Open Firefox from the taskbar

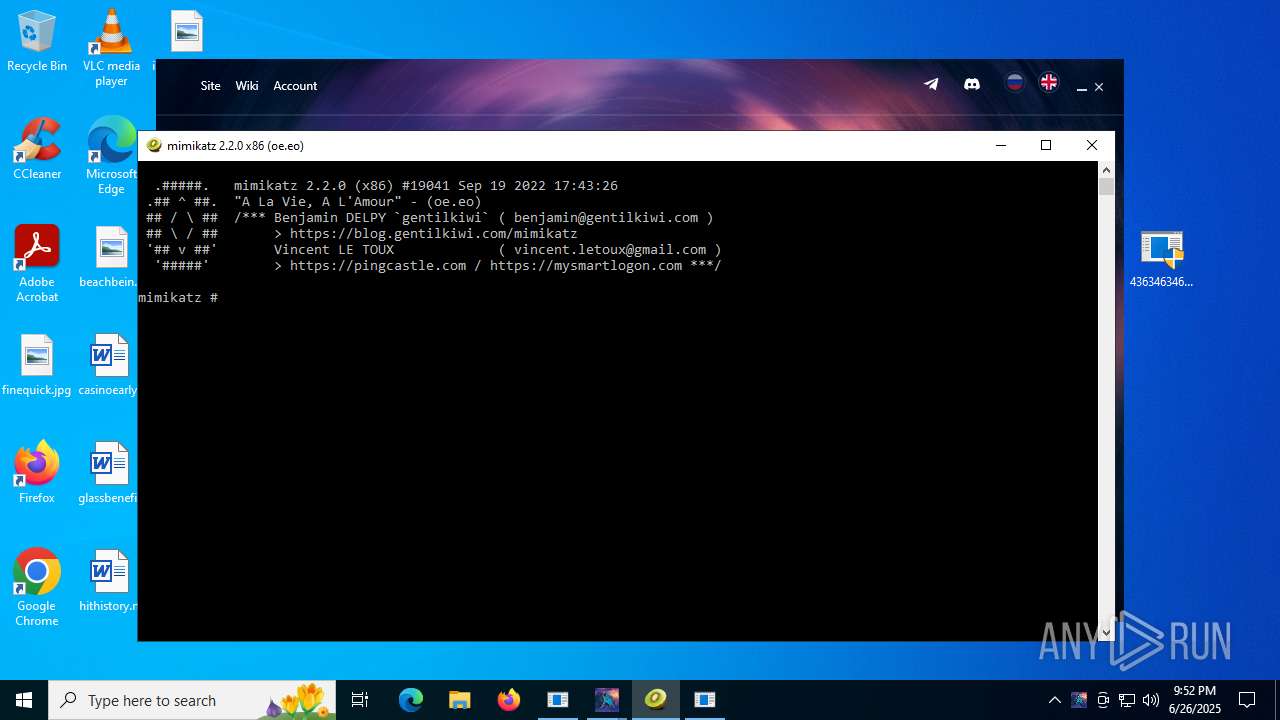(509, 700)
